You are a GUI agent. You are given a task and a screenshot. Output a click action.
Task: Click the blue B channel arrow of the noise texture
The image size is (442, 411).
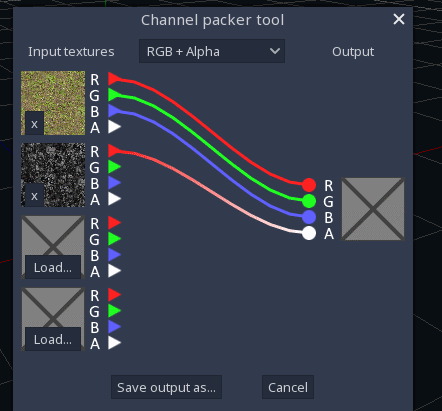point(114,183)
